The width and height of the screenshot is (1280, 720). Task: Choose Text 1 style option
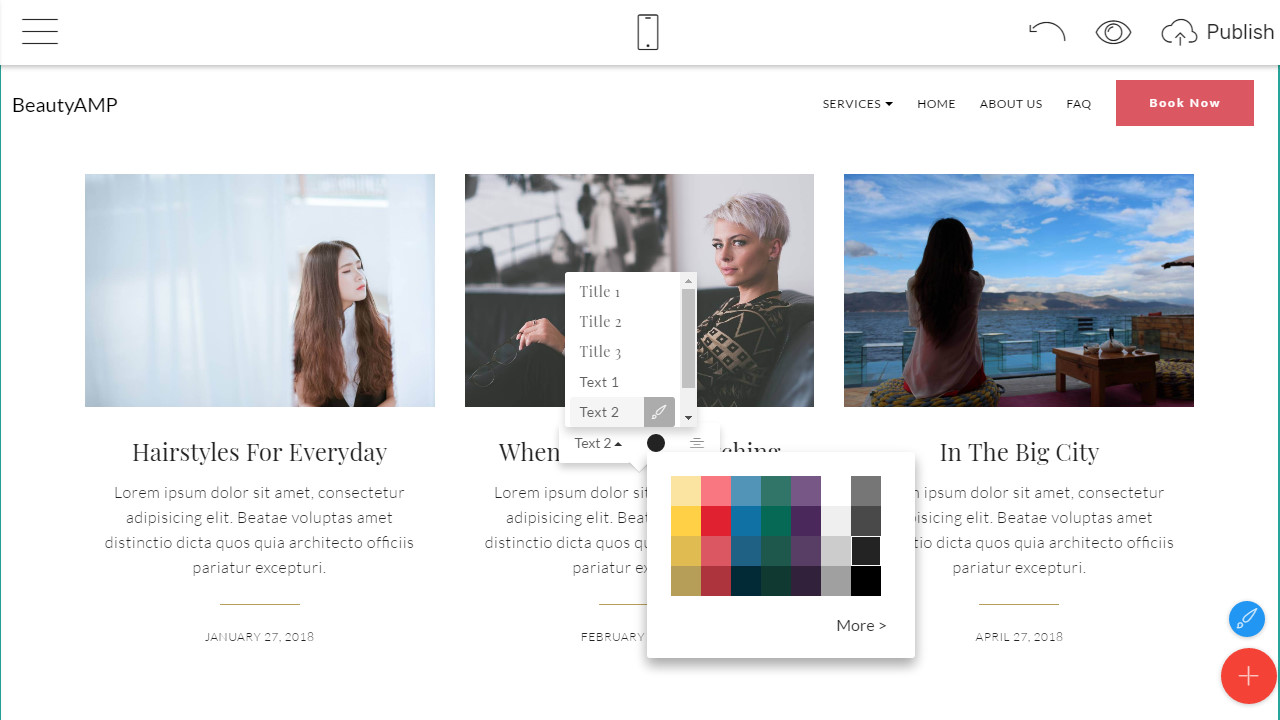(x=599, y=382)
